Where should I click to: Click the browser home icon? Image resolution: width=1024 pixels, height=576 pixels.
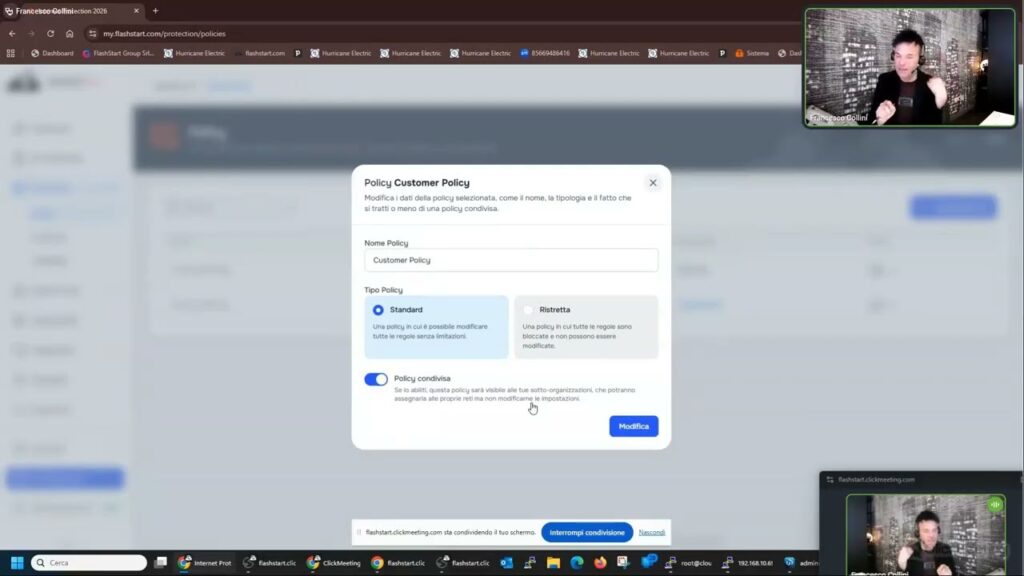point(70,33)
